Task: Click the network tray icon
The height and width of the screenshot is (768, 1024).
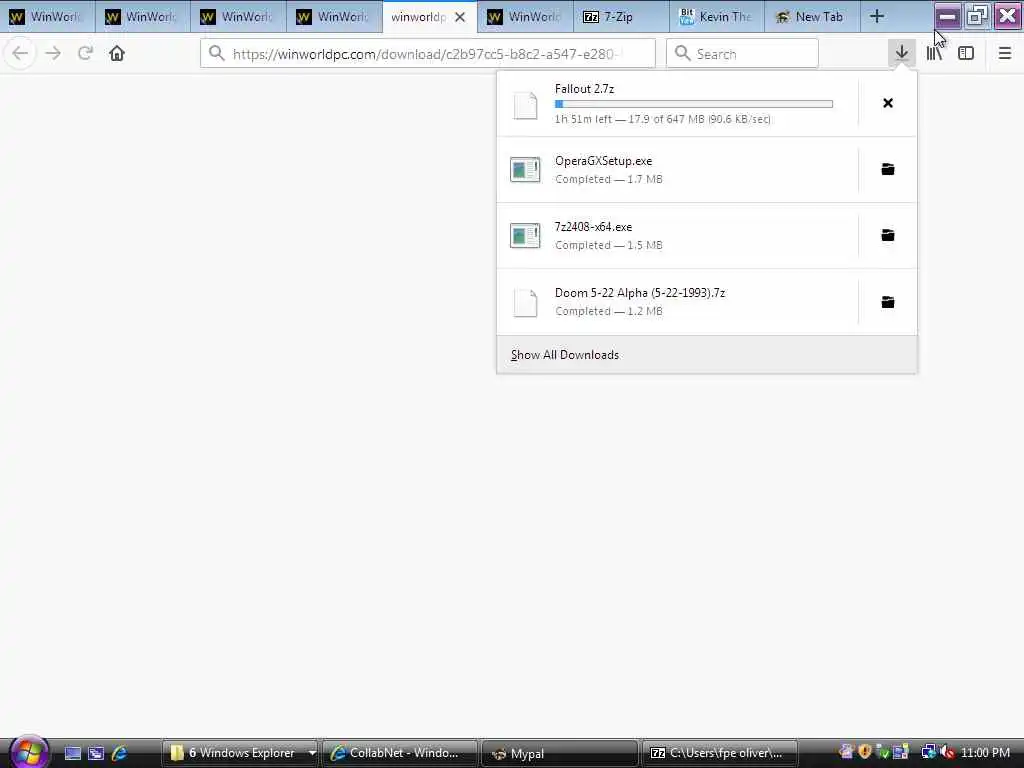Action: [928, 752]
